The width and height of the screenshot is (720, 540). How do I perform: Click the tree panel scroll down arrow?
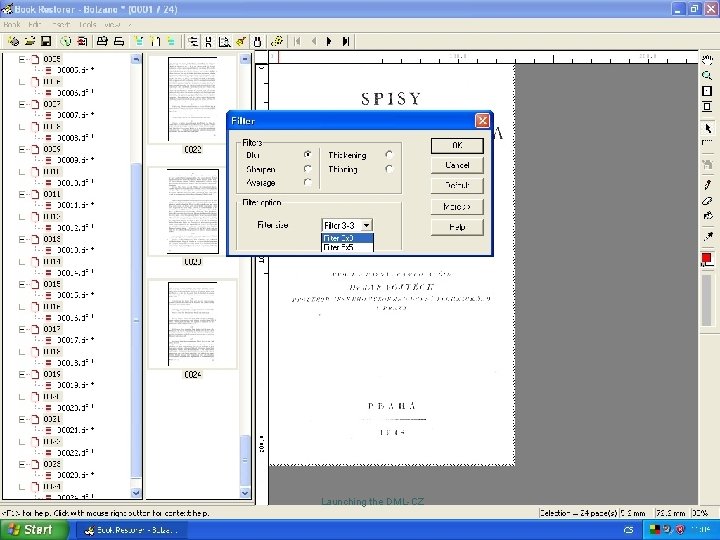[x=136, y=493]
